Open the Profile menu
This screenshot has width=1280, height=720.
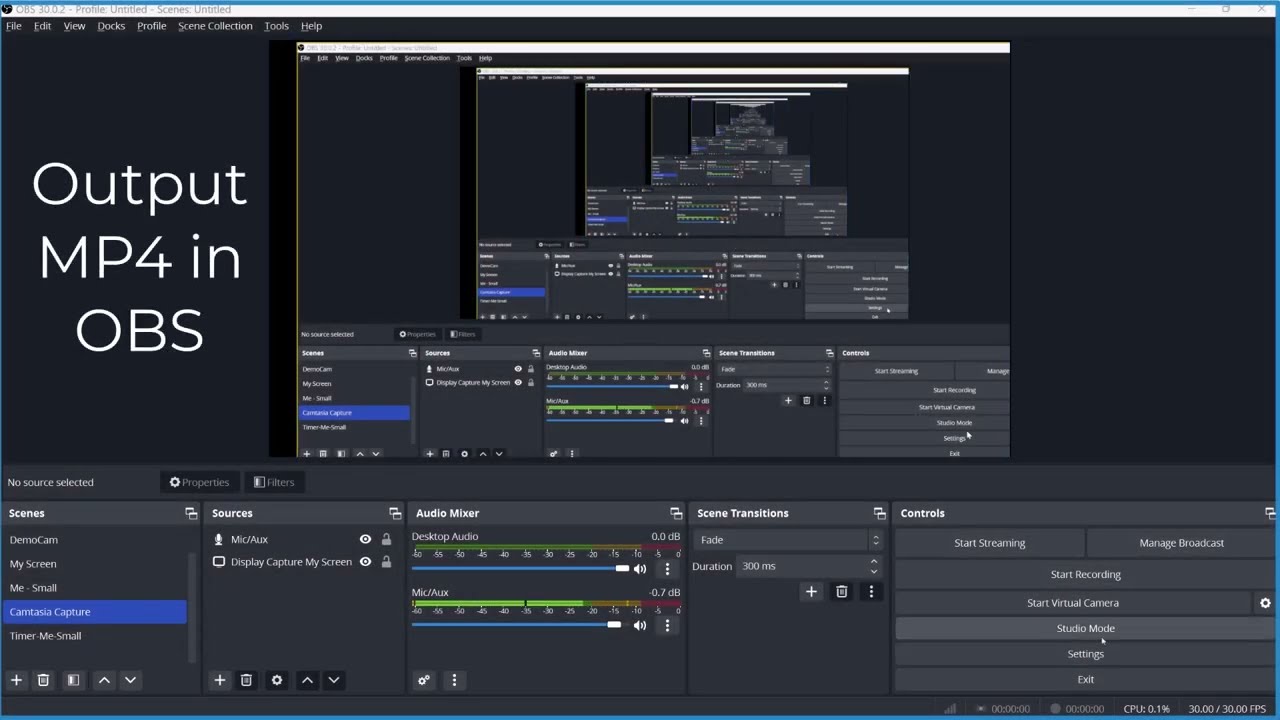[x=151, y=26]
